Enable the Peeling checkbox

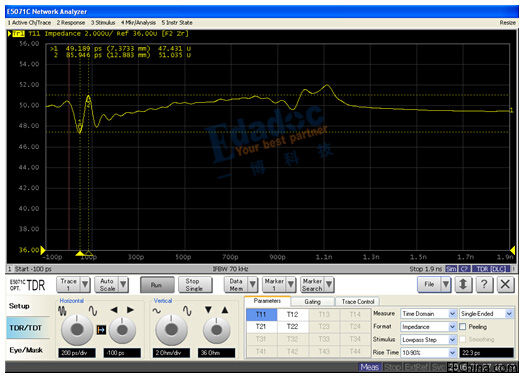point(463,327)
